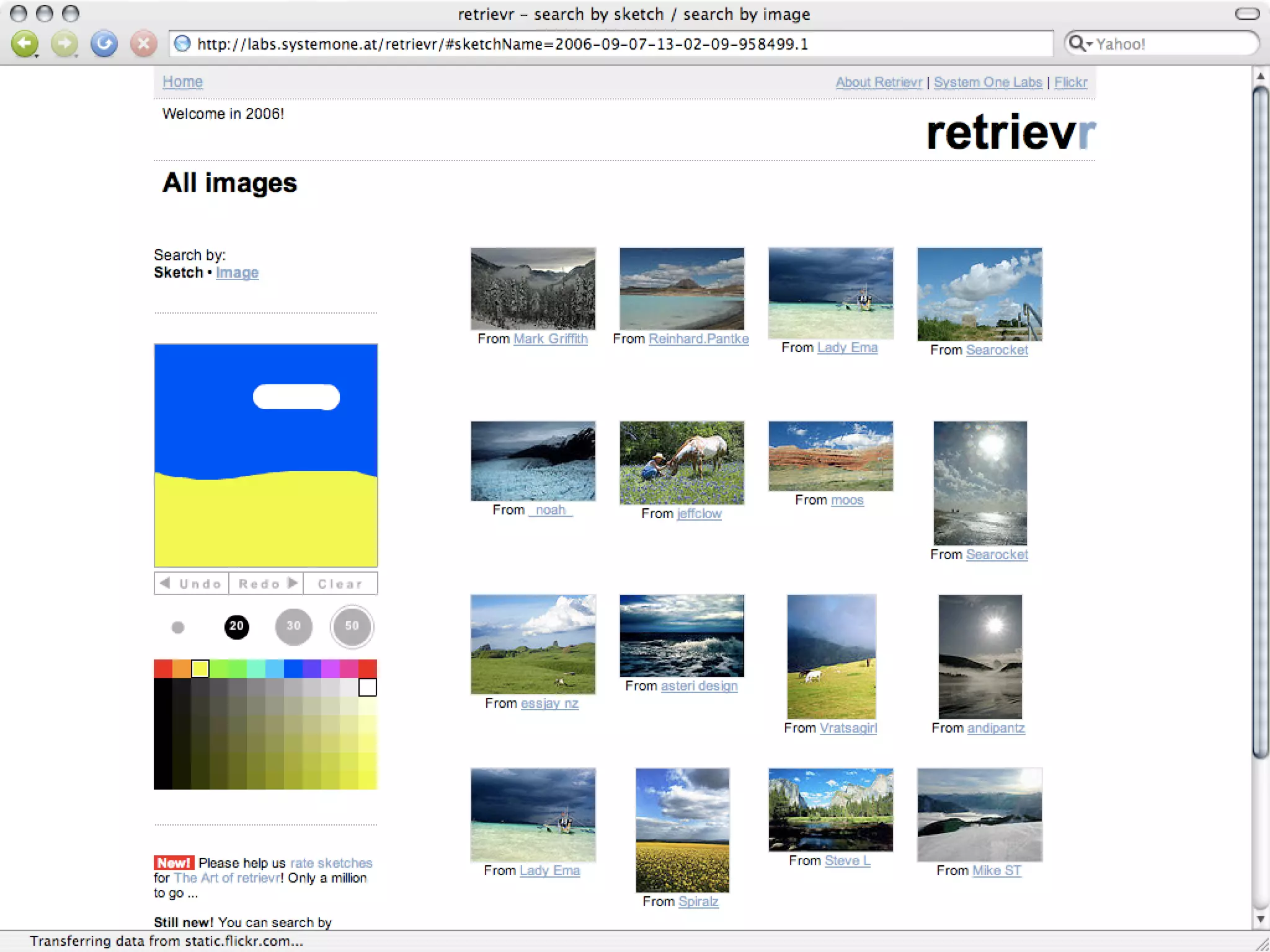Image resolution: width=1270 pixels, height=952 pixels.
Task: Pick the orange color swatch
Action: tap(182, 669)
